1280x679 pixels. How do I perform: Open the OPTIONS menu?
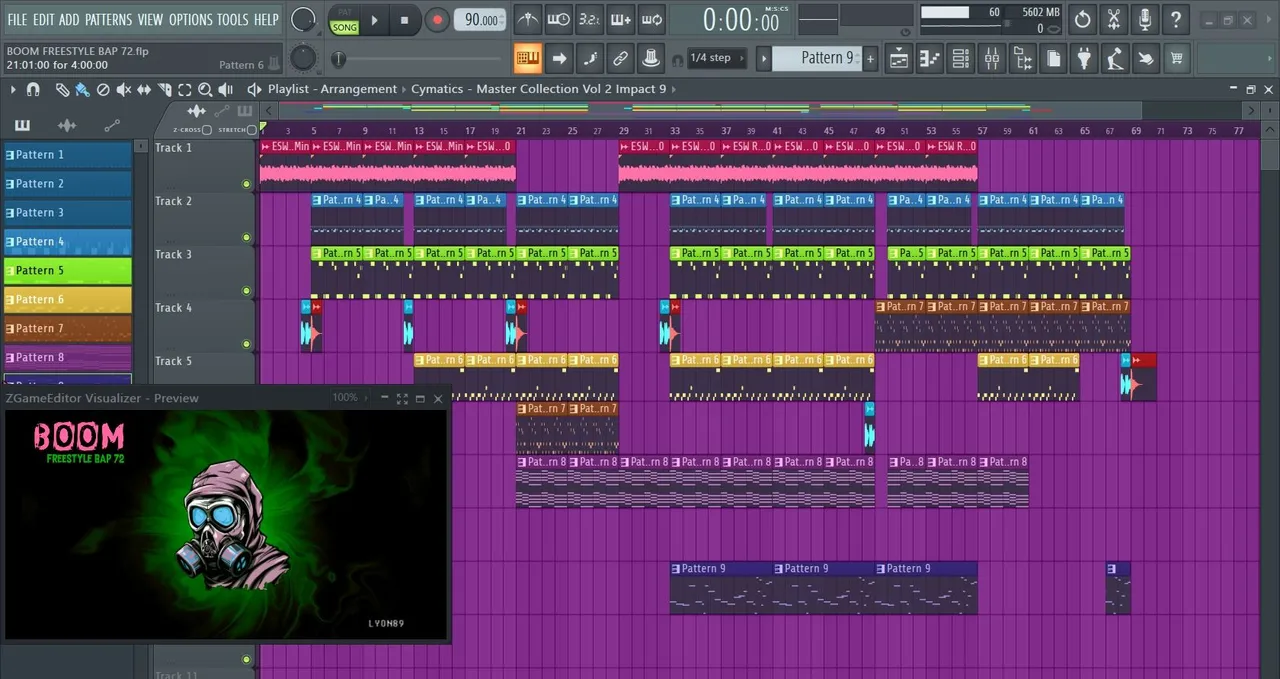pyautogui.click(x=190, y=19)
